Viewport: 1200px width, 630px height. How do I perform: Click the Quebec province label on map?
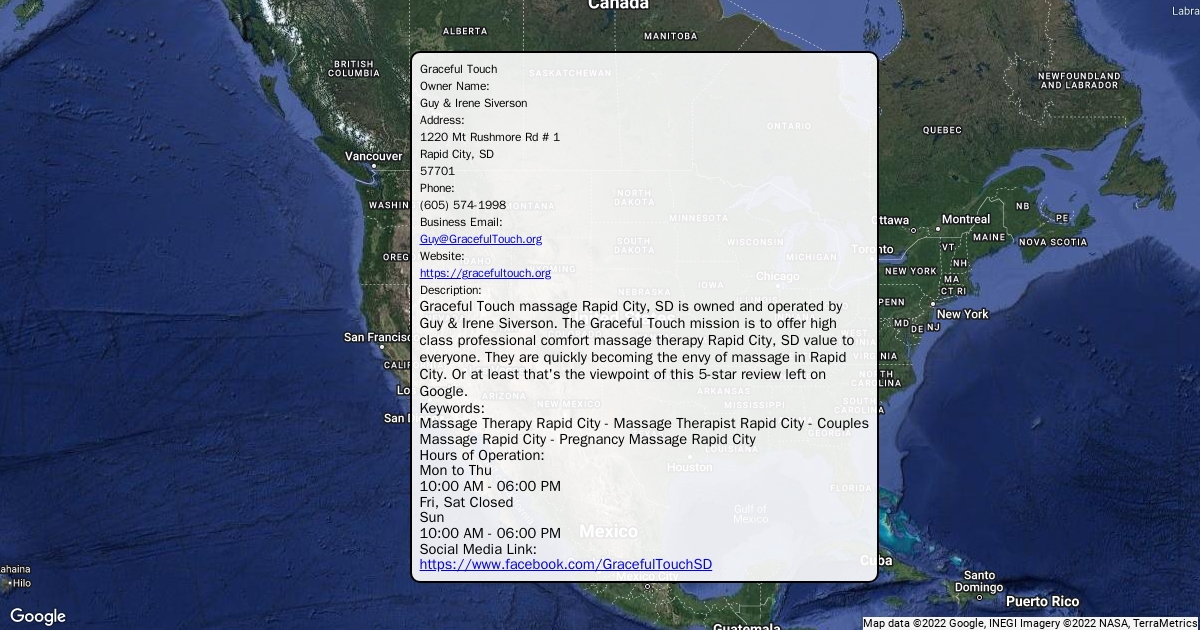pyautogui.click(x=942, y=130)
